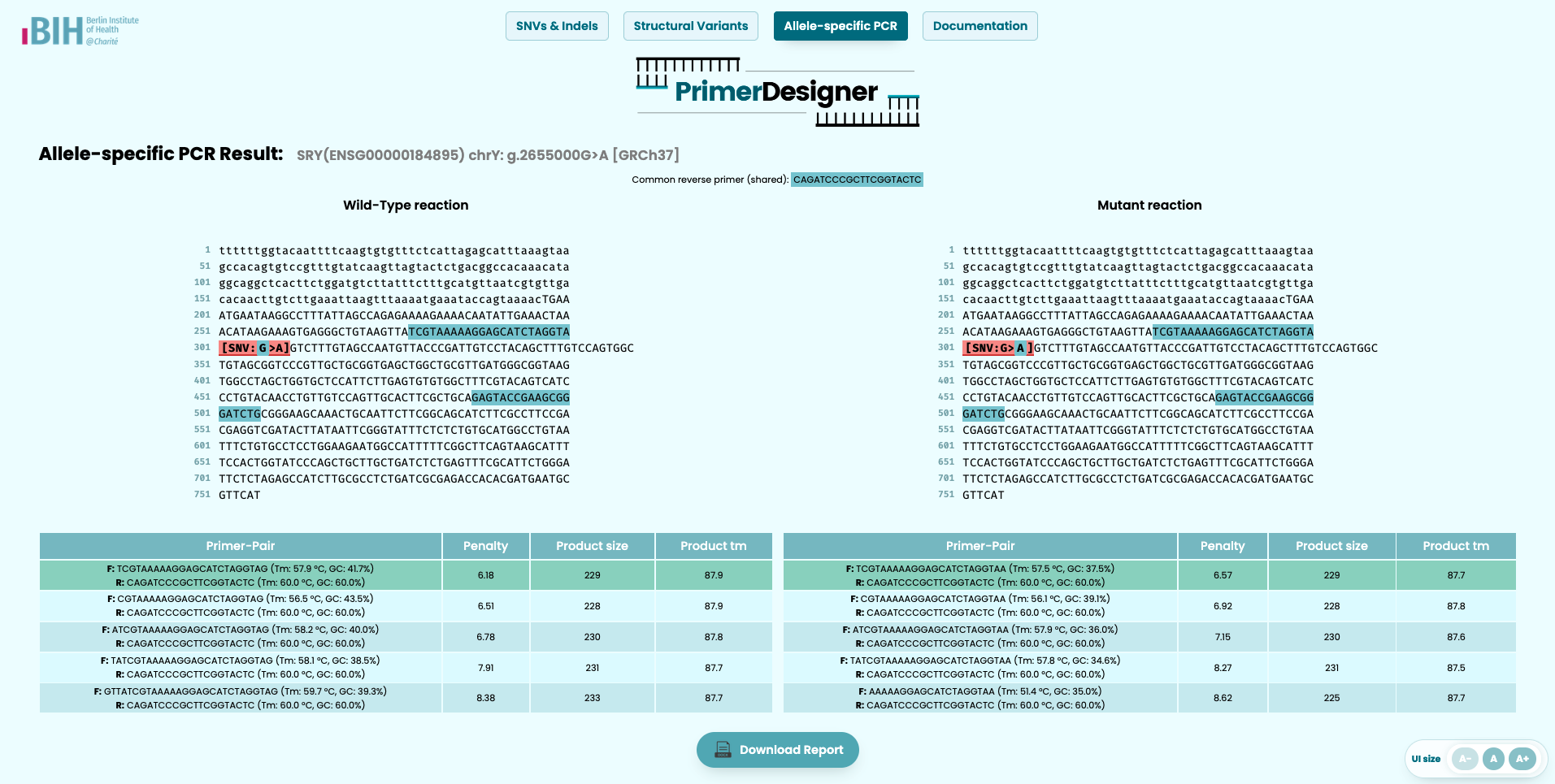Click the SNV:G>A marker in Mutant sequence
The height and width of the screenshot is (784, 1555).
[x=998, y=349]
